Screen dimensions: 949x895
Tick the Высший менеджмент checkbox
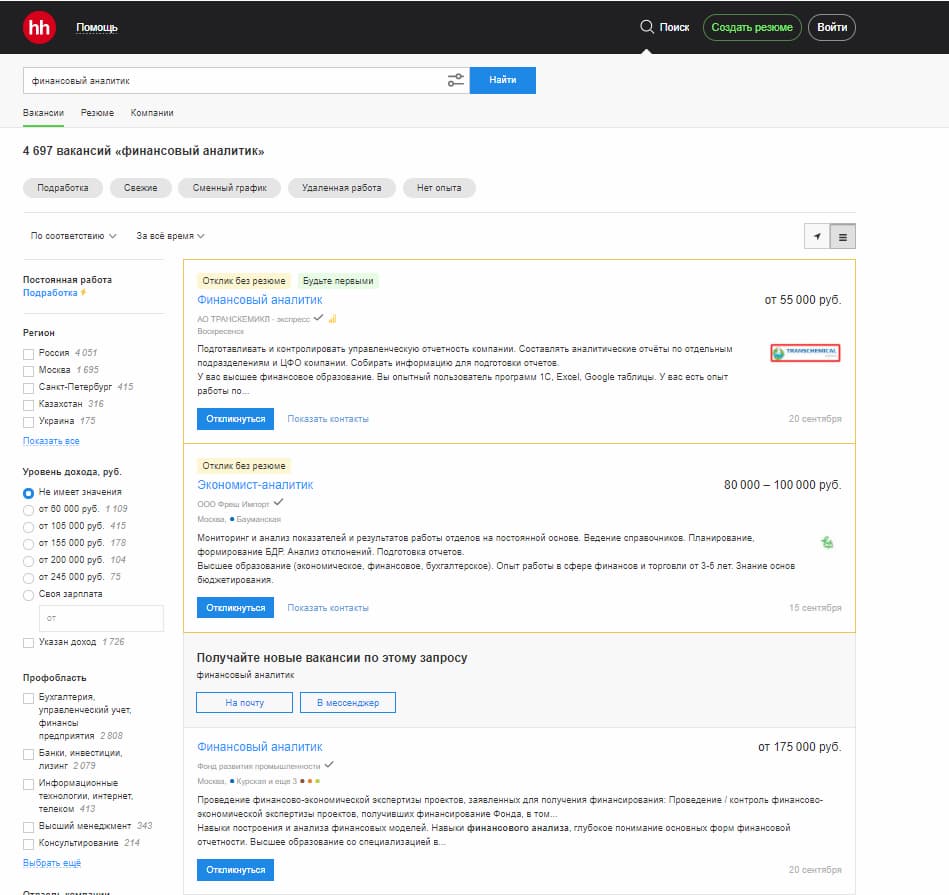(x=28, y=826)
